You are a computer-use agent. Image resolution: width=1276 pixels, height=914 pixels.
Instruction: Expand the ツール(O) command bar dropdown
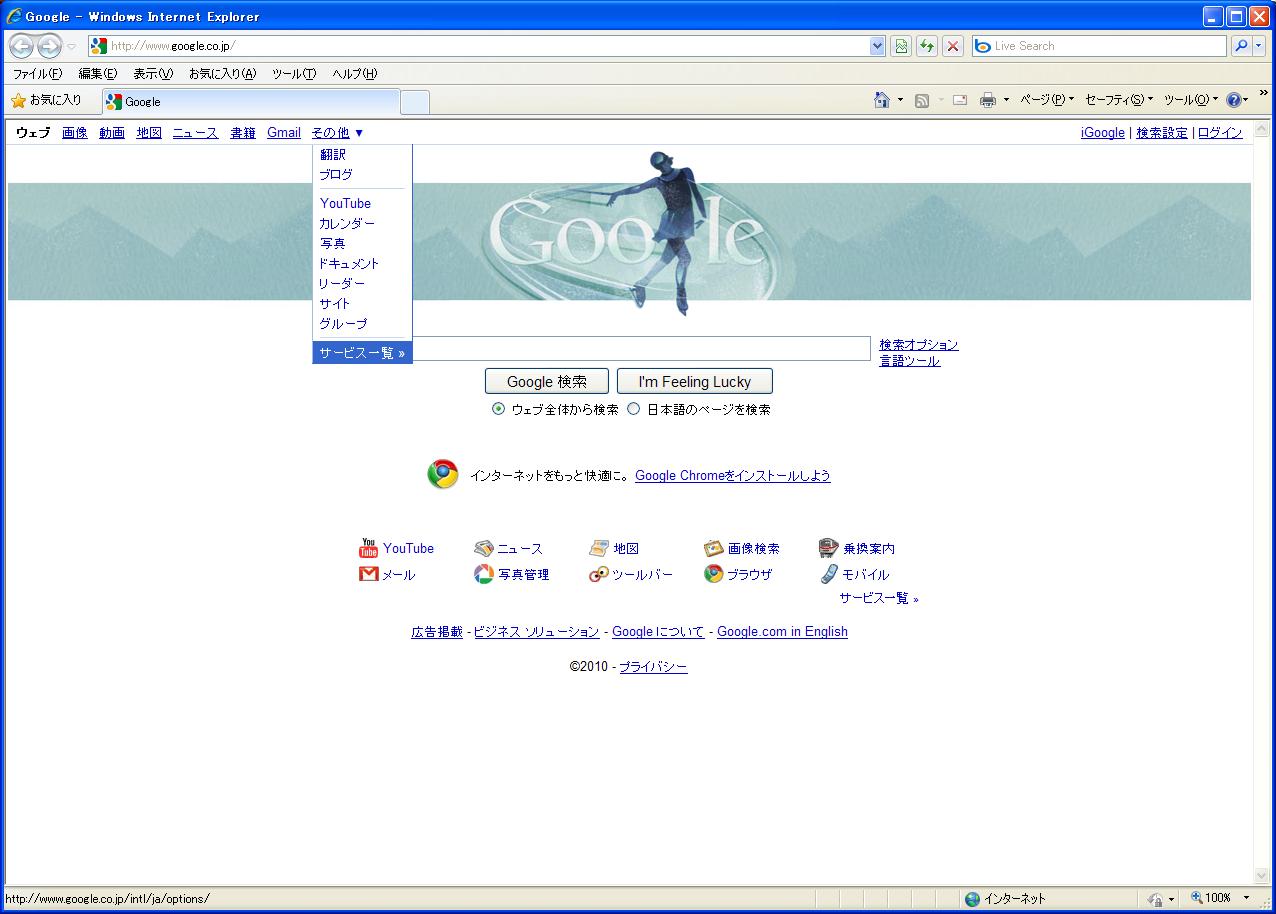tap(1191, 100)
